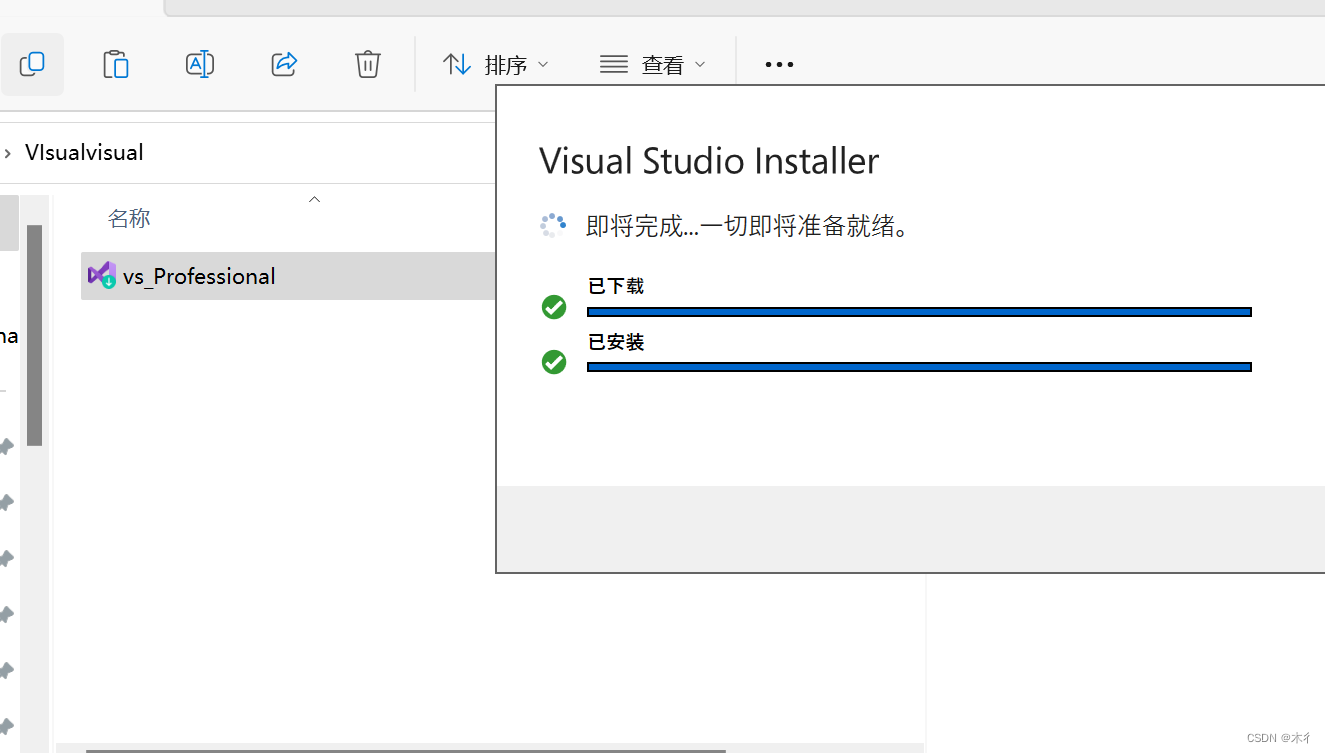Click the horizontal scrollbar under file list
Viewport: 1325px width, 753px height.
pyautogui.click(x=405, y=749)
